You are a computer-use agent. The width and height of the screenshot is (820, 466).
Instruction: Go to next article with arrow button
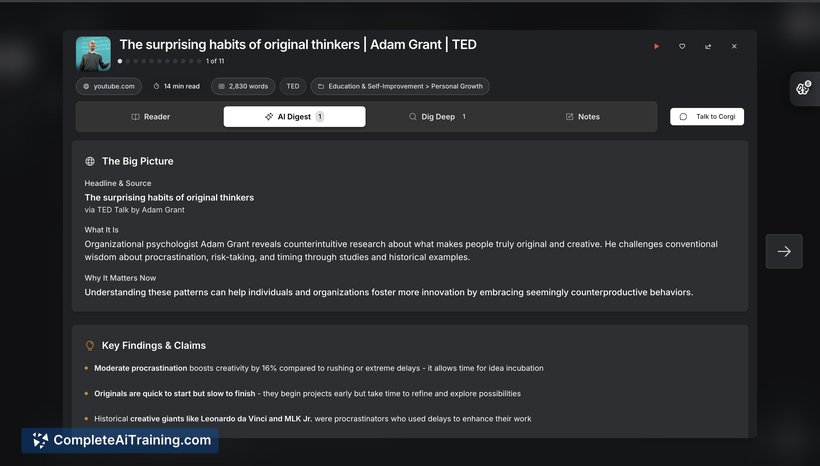(784, 252)
